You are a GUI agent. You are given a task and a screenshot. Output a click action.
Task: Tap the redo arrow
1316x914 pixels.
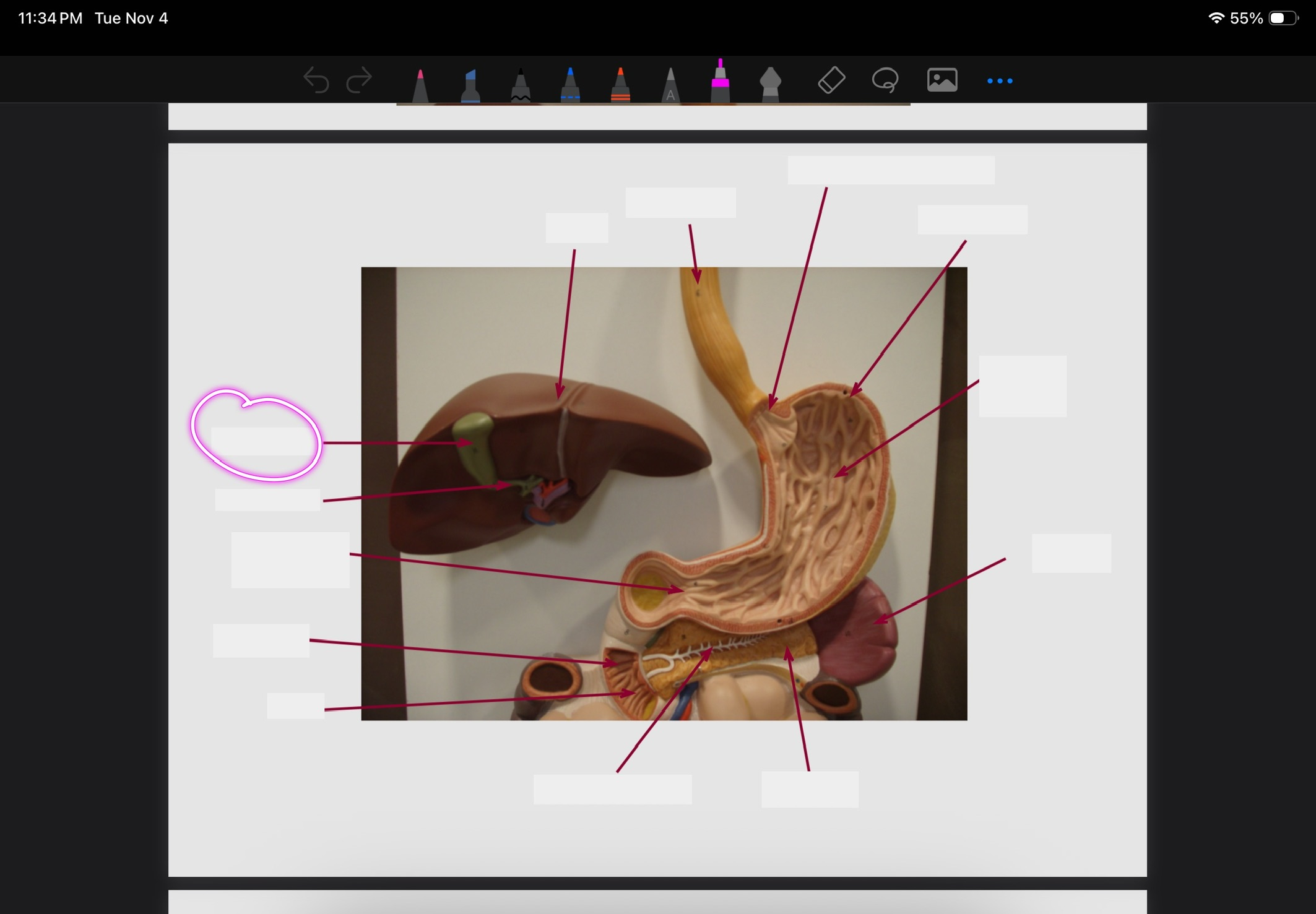tap(359, 81)
